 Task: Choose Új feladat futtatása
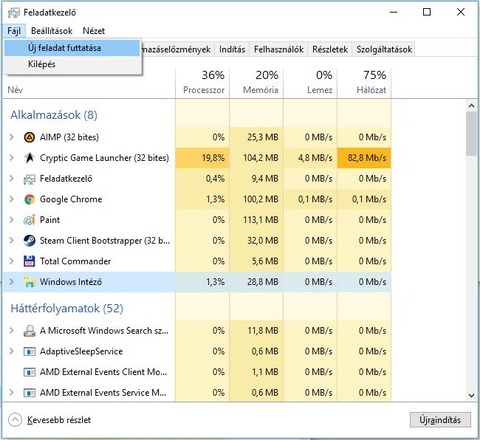point(72,48)
